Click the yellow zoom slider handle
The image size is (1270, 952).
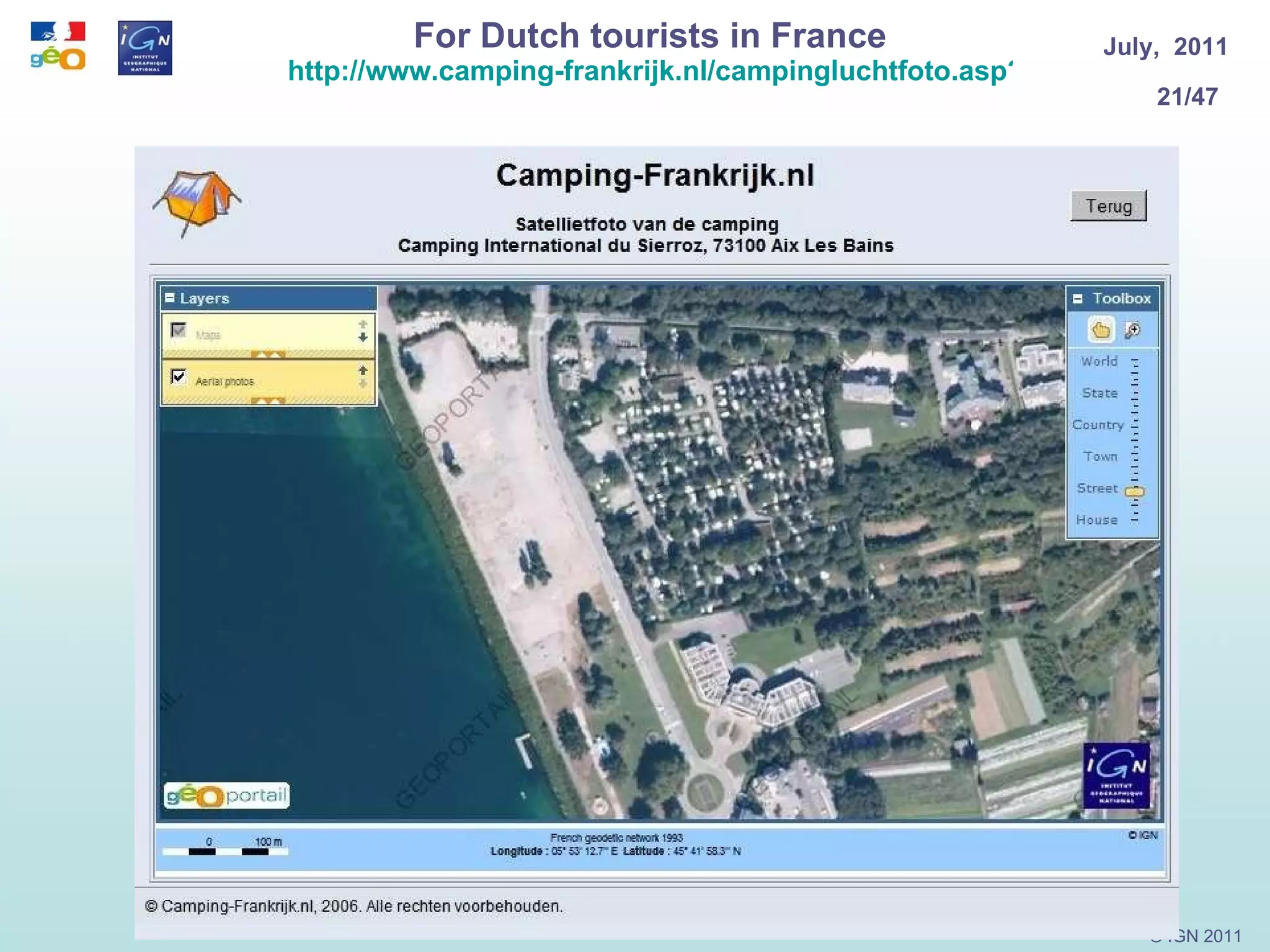(1135, 491)
